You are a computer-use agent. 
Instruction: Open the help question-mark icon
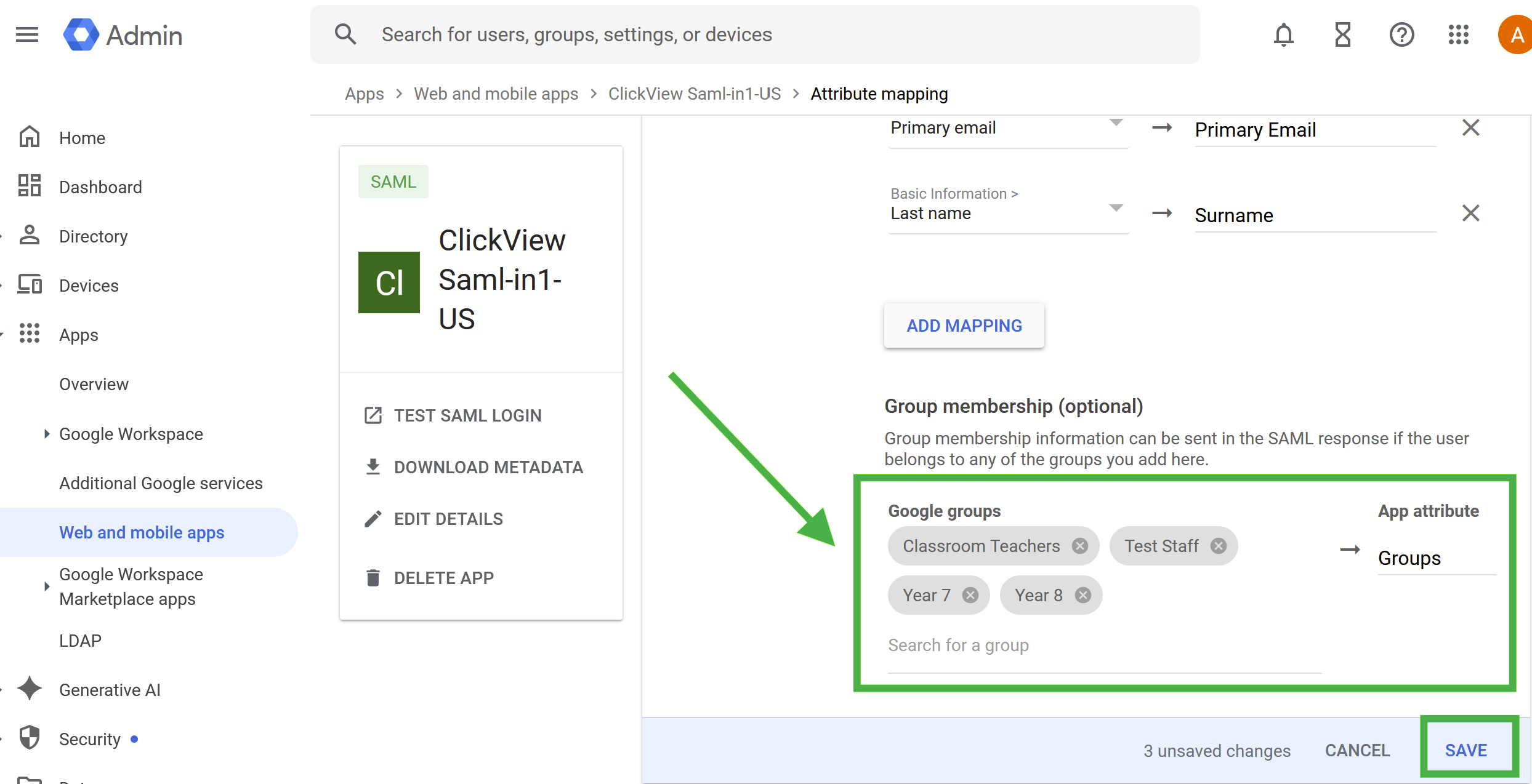point(1402,35)
